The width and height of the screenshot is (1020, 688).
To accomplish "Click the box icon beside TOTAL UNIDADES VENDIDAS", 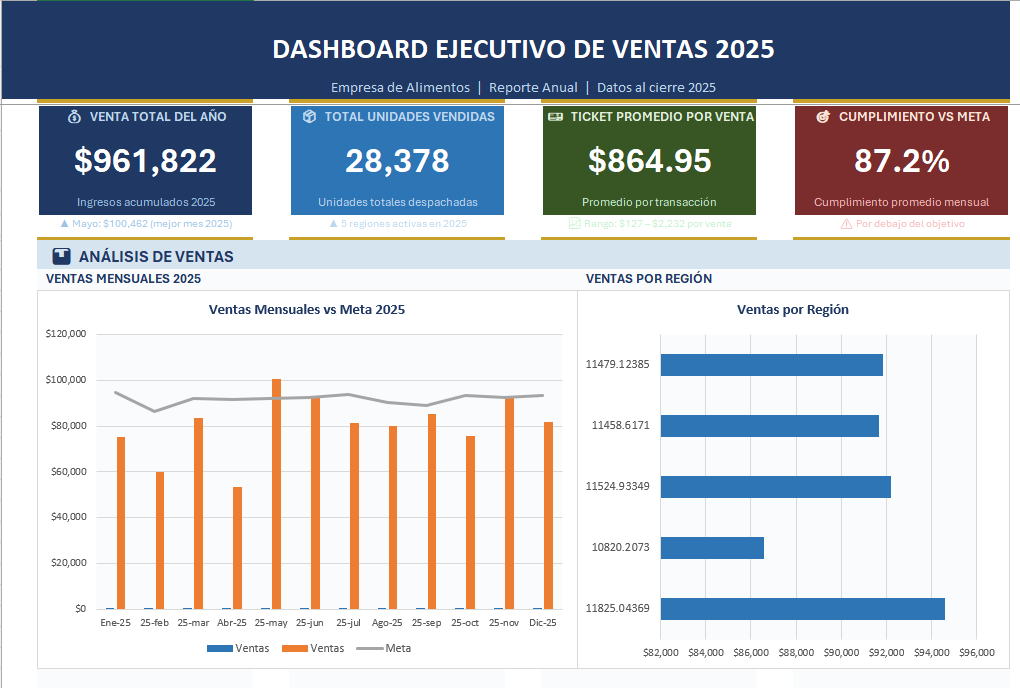I will point(310,116).
